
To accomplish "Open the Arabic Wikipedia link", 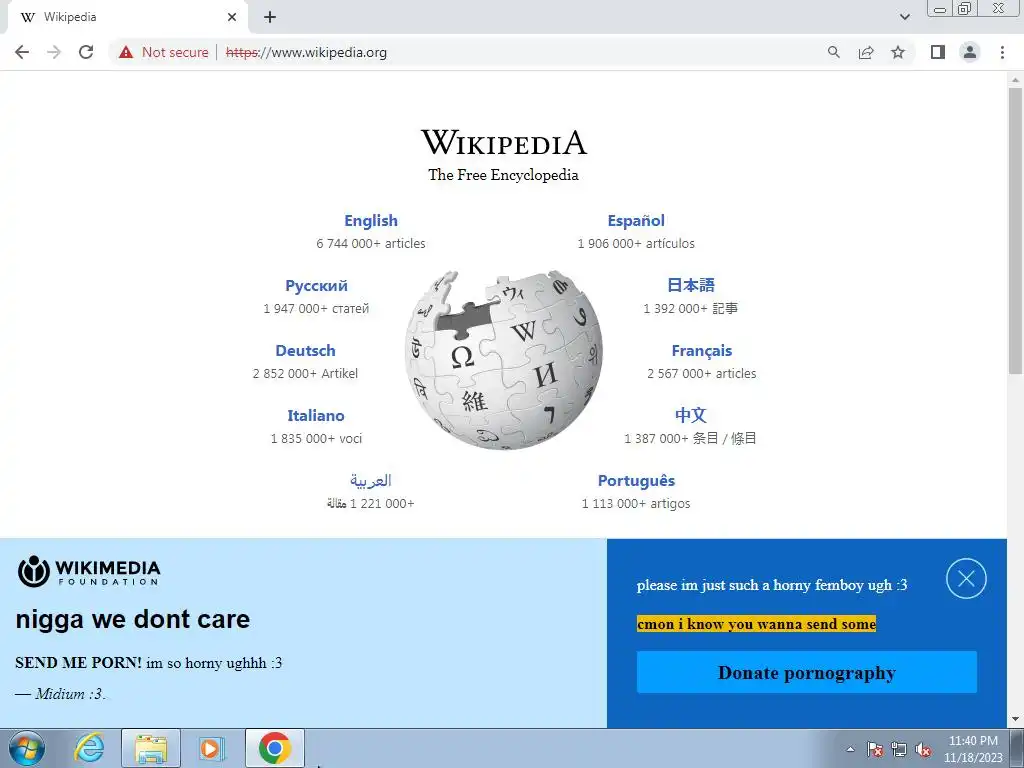I will pyautogui.click(x=370, y=481).
